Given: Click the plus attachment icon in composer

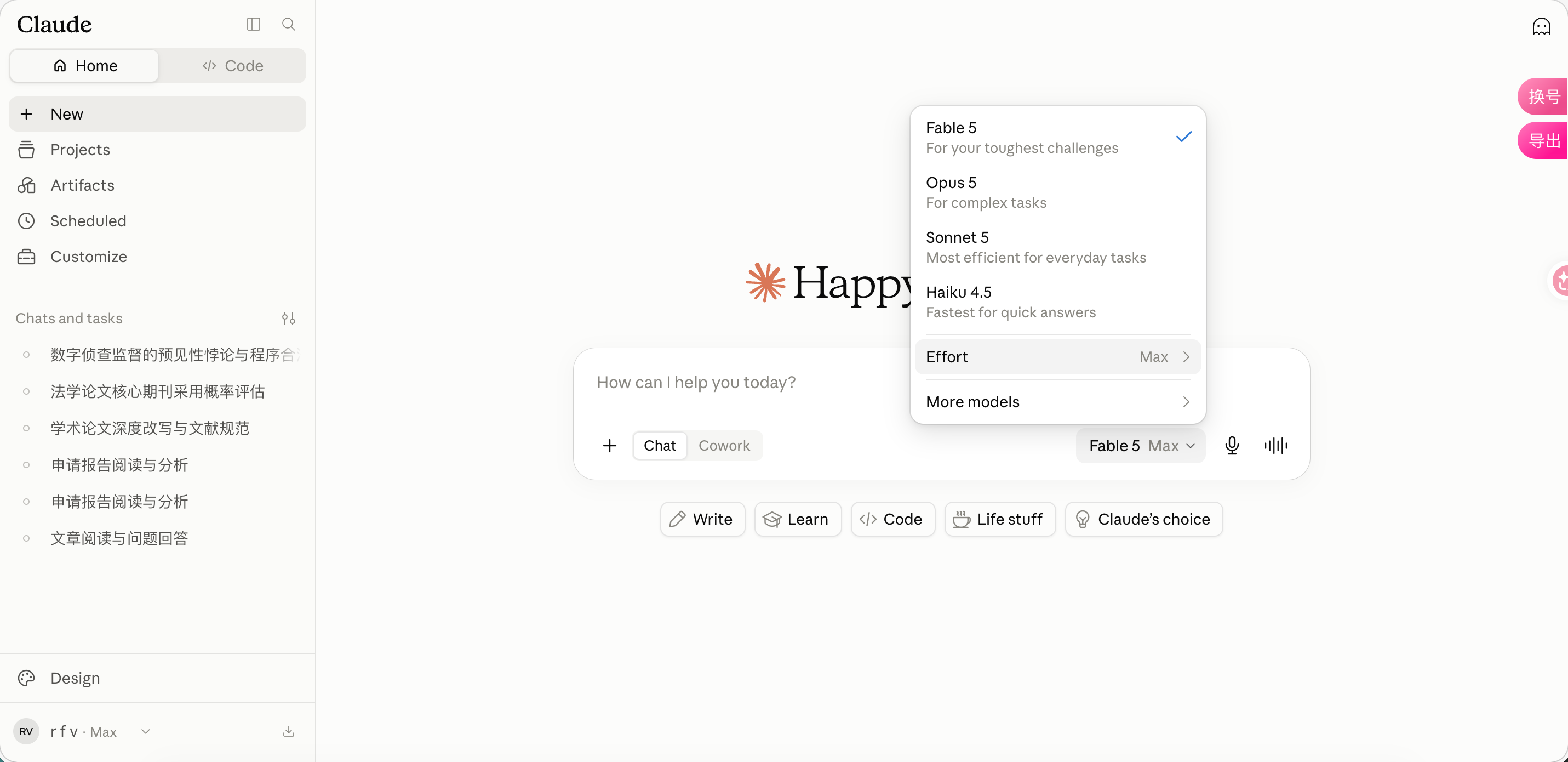Looking at the screenshot, I should click(x=609, y=446).
